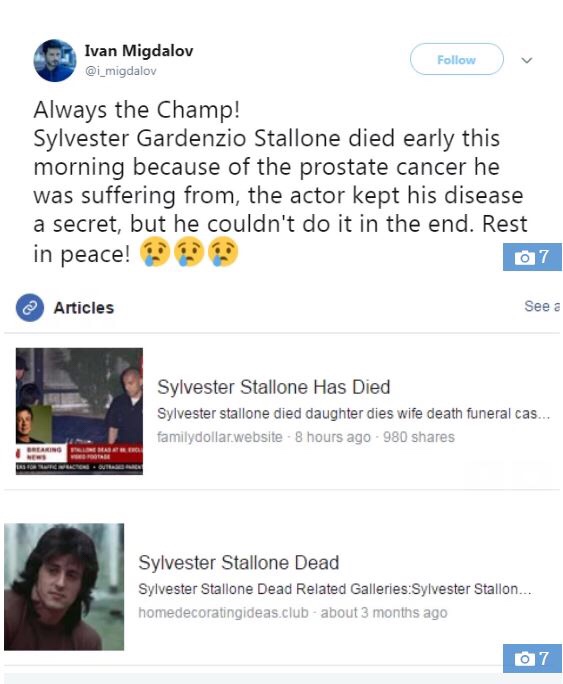
Task: Open the young Stallone portrait thumbnail
Action: (64, 587)
